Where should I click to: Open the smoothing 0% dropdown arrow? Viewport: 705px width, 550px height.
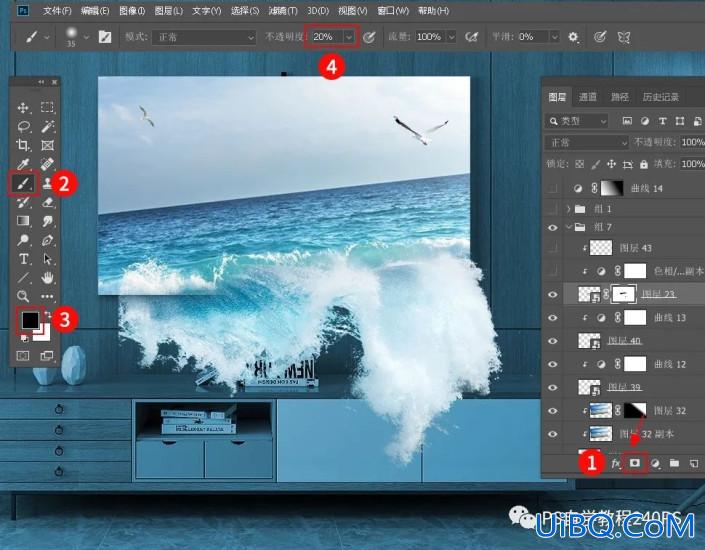[x=555, y=37]
